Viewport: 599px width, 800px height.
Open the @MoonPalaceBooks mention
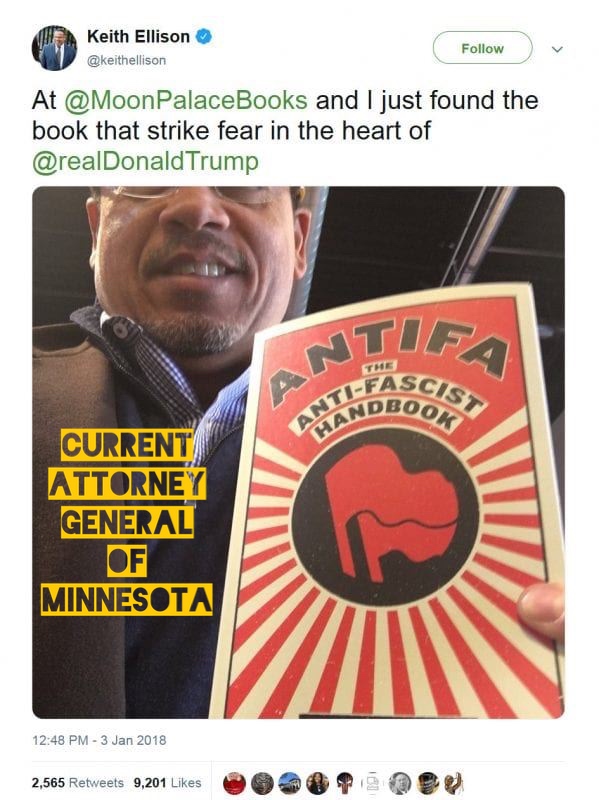[x=186, y=101]
